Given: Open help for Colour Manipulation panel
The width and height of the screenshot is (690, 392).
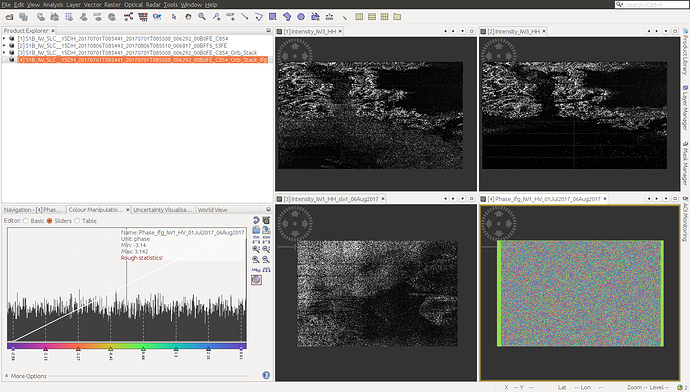Looking at the screenshot, I should click(266, 375).
